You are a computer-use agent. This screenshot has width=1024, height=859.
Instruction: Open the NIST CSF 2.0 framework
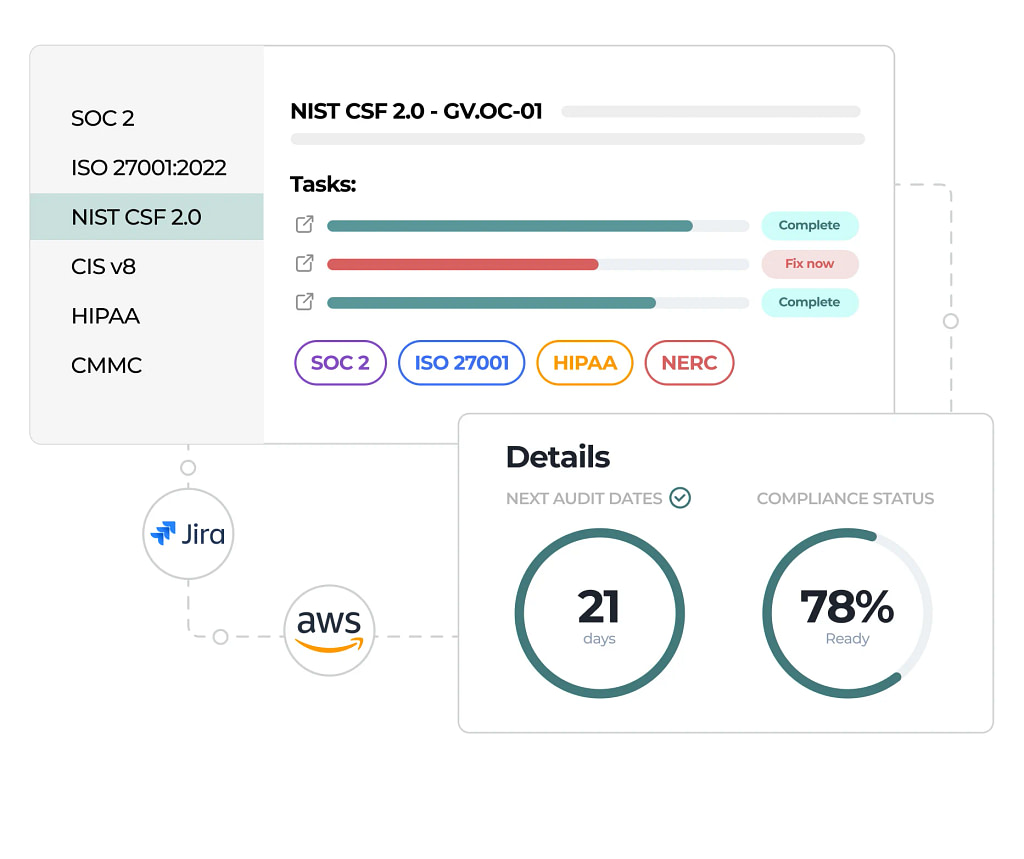tap(137, 217)
